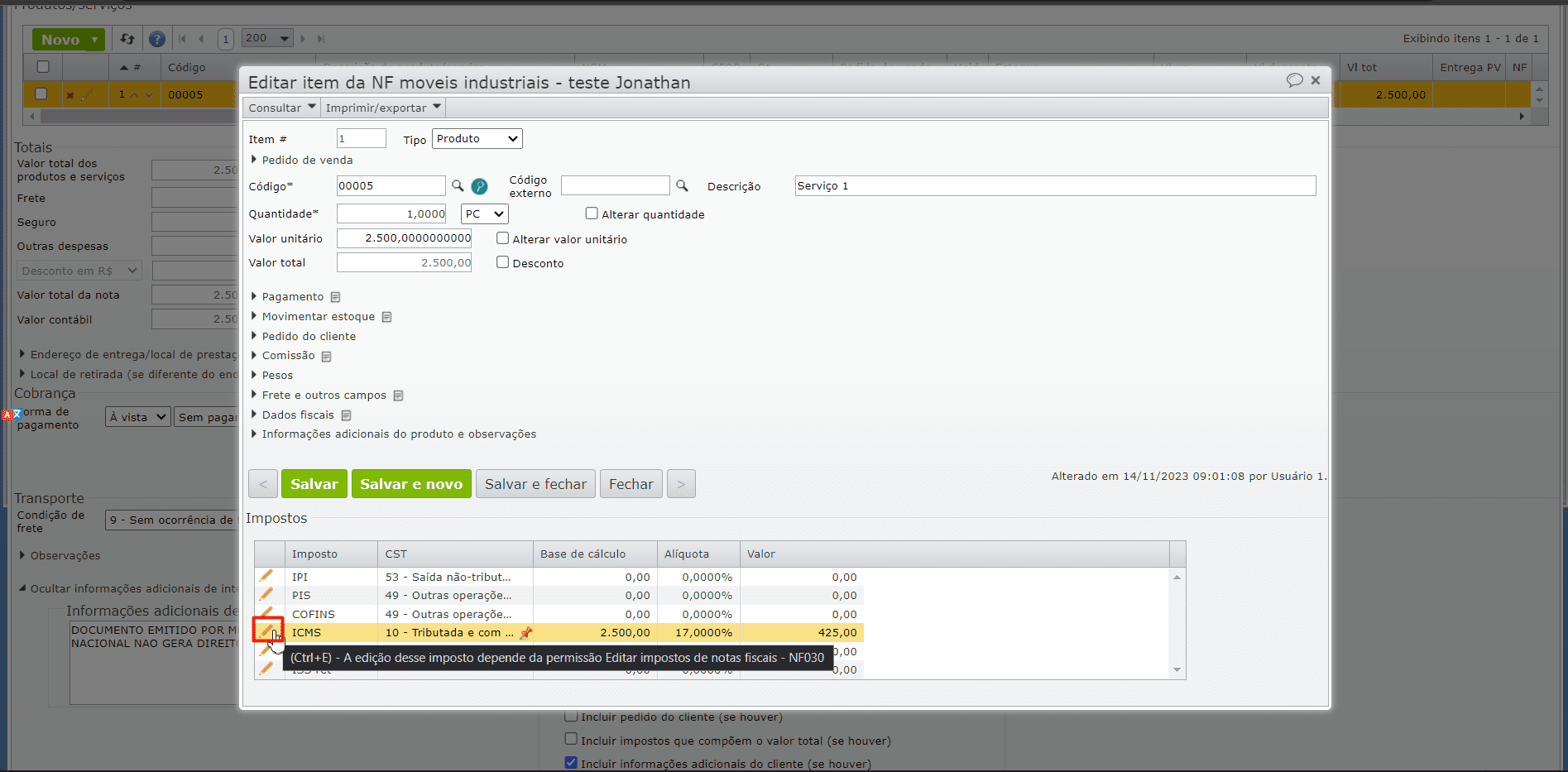This screenshot has height=772, width=1568.
Task: Edit the COFINS tax row pencil
Action: click(266, 611)
